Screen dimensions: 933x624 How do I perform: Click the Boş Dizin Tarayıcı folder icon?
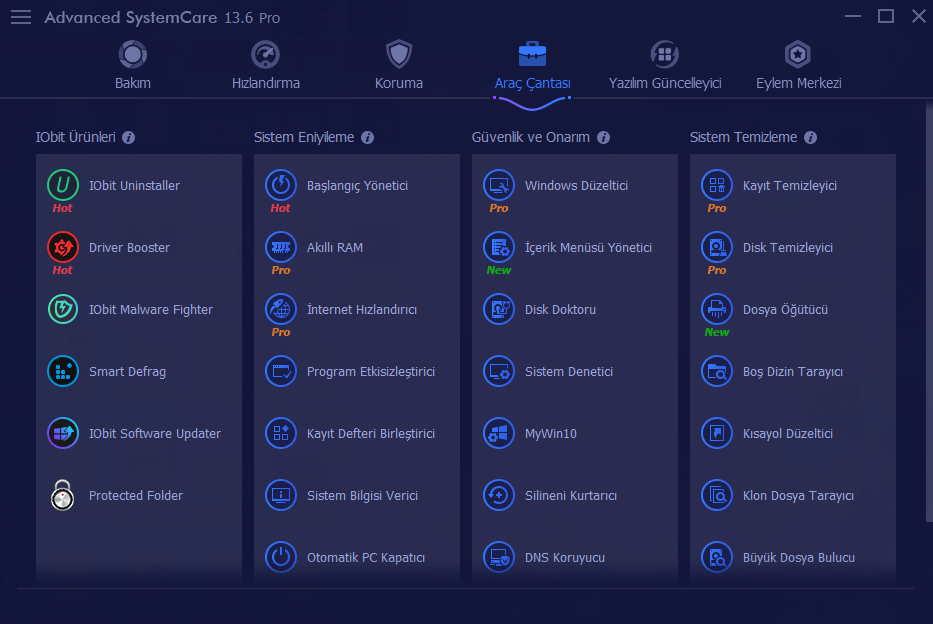coord(717,371)
